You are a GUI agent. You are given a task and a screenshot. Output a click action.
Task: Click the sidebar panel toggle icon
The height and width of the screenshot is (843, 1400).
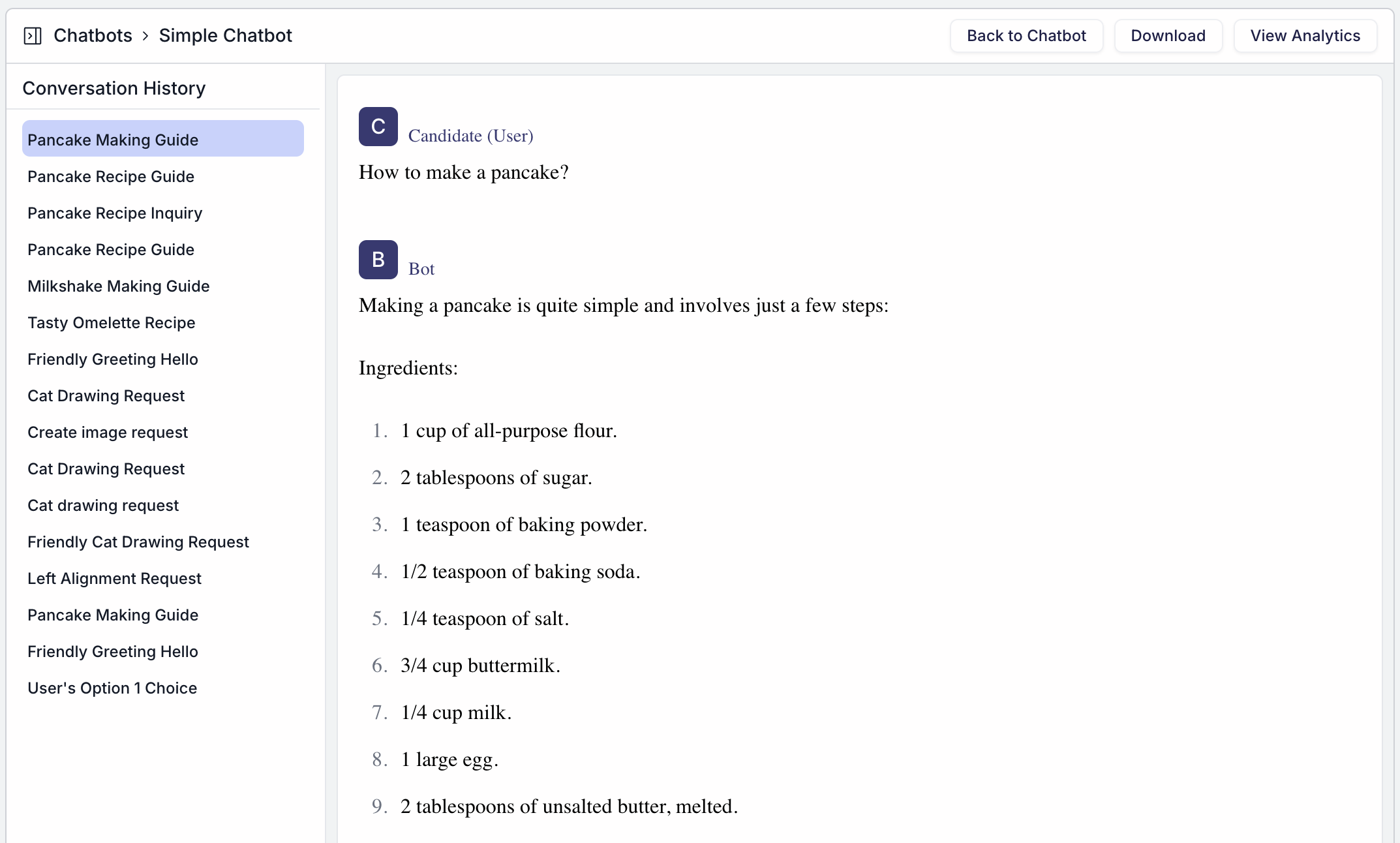coord(33,35)
